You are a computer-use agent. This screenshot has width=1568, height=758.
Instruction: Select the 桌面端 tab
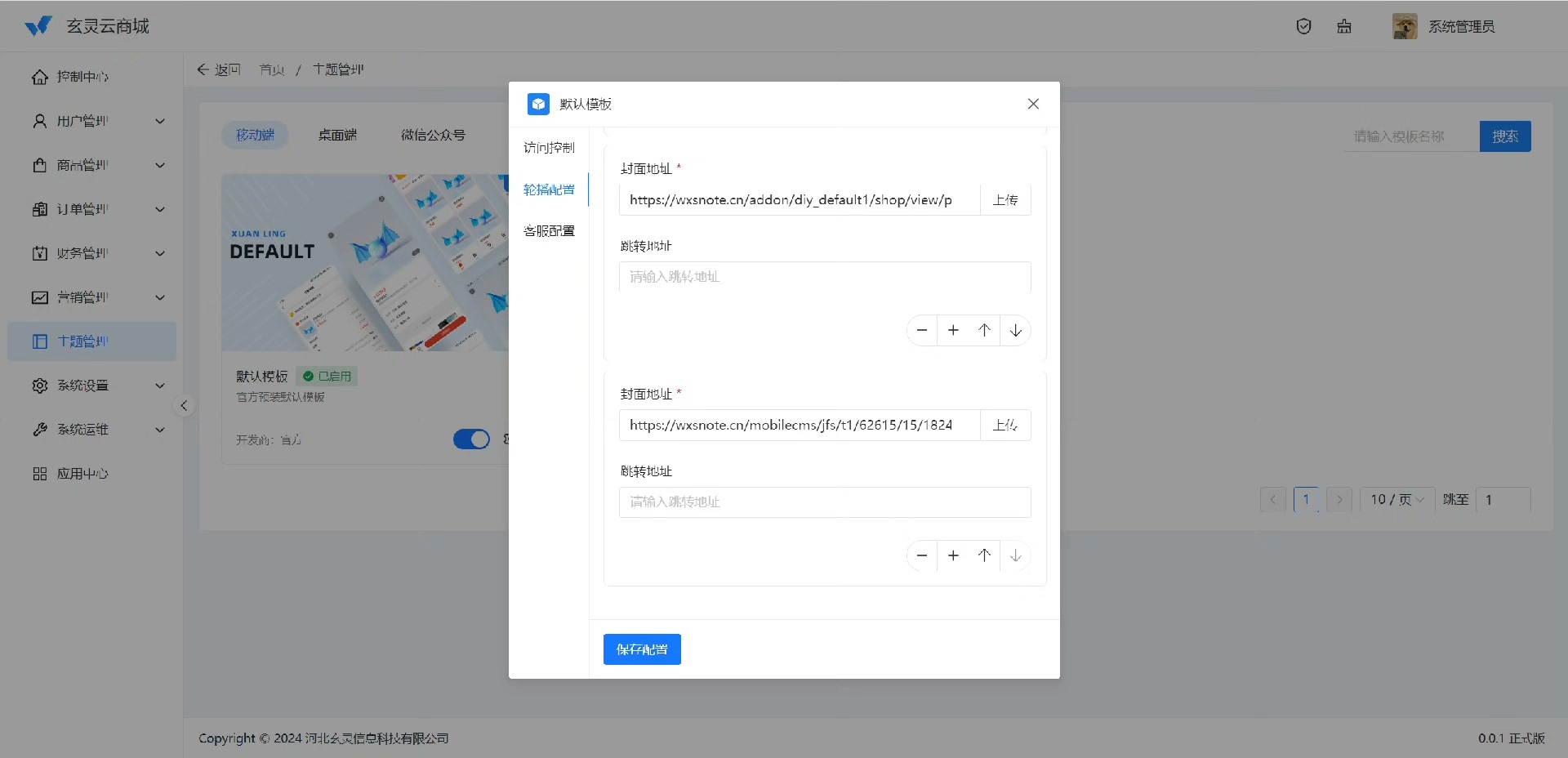[337, 135]
